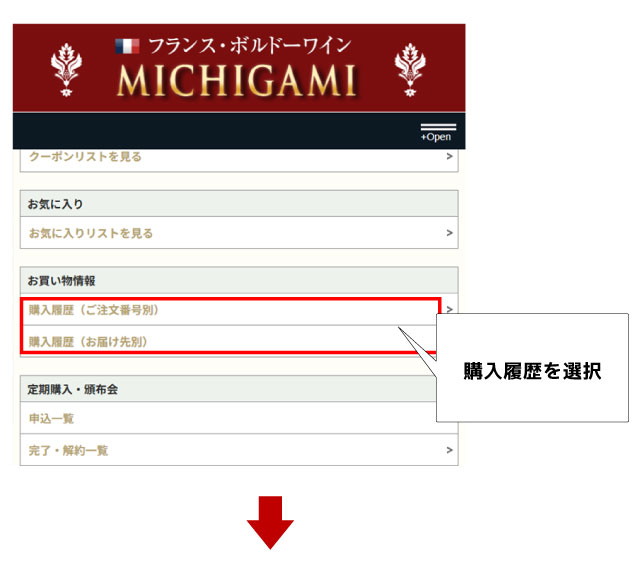Click the chevron on the クーポンリストを見る row
Image resolution: width=640 pixels, height=584 pixels.
click(449, 157)
